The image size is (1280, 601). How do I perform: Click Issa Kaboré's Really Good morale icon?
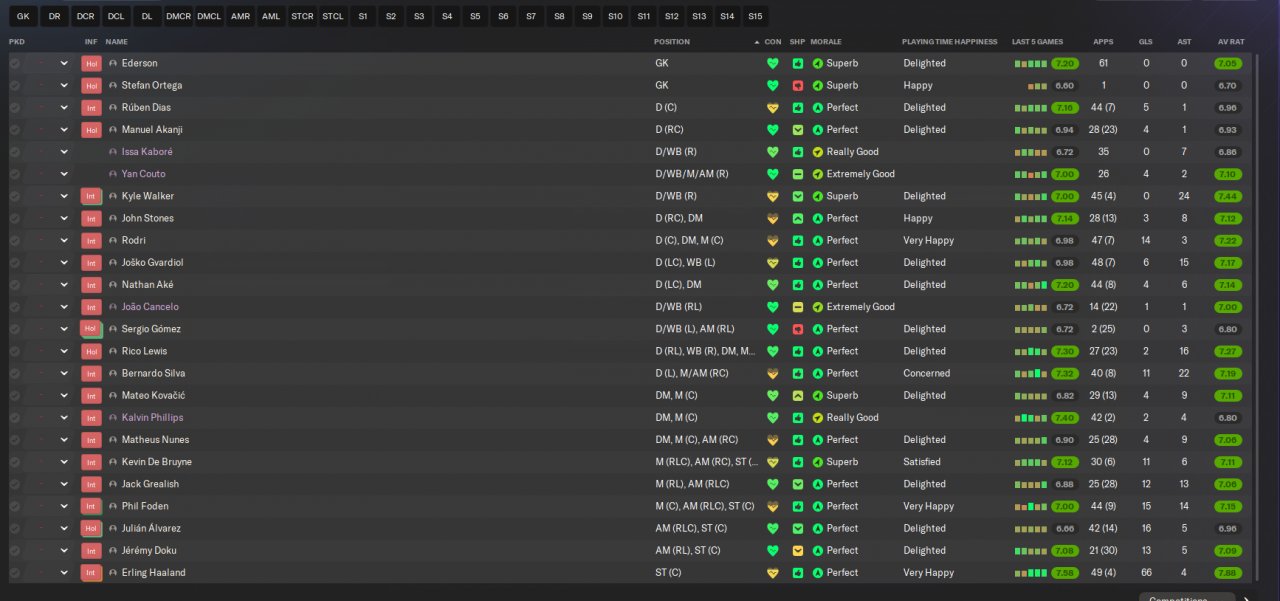click(817, 152)
